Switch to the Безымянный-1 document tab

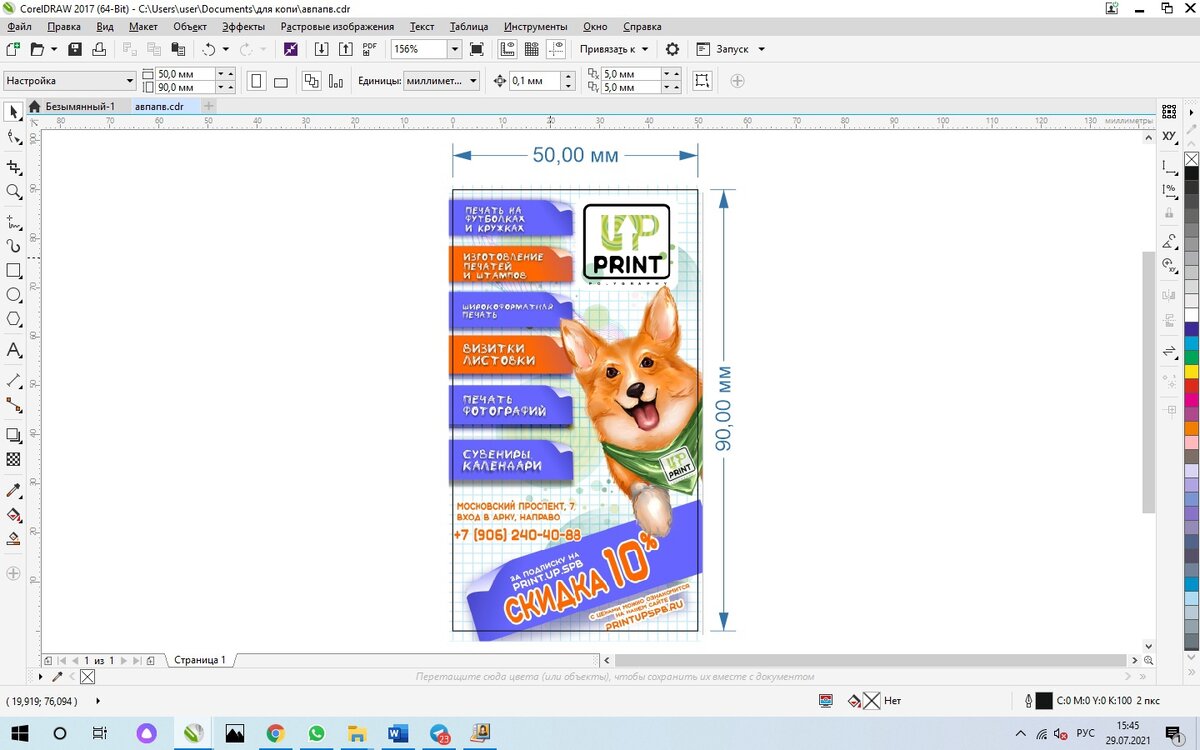pyautogui.click(x=79, y=106)
